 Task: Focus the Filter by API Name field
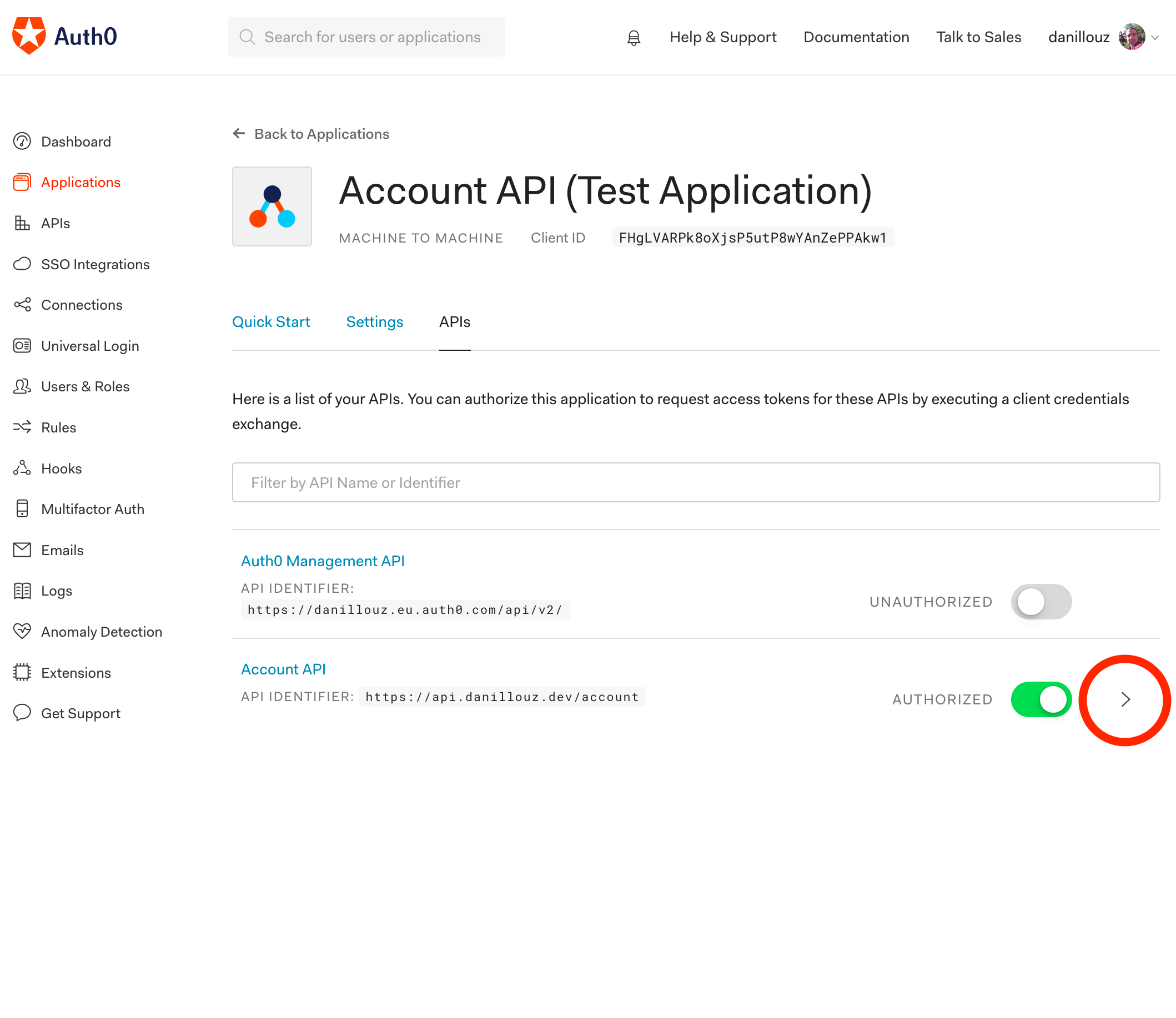tap(695, 482)
